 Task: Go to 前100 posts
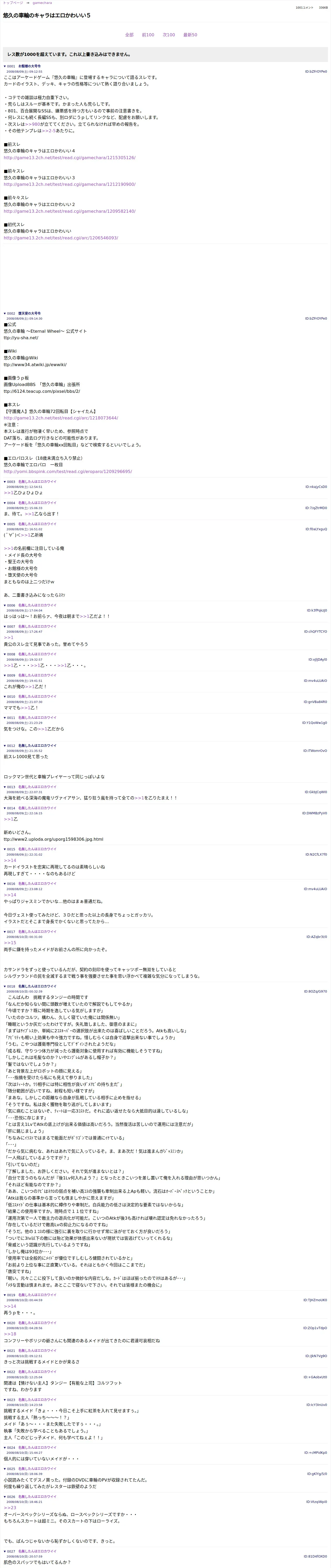[148, 35]
